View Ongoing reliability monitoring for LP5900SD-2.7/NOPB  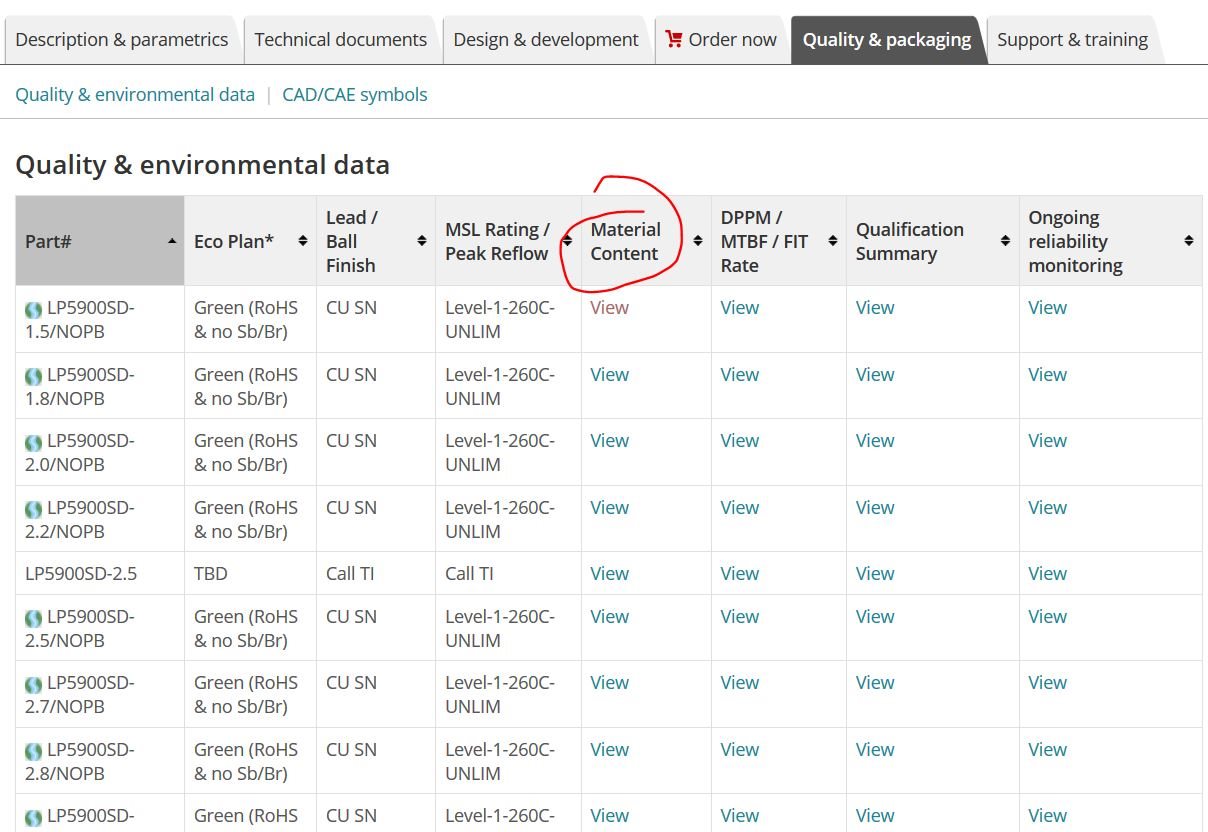pyautogui.click(x=1048, y=683)
